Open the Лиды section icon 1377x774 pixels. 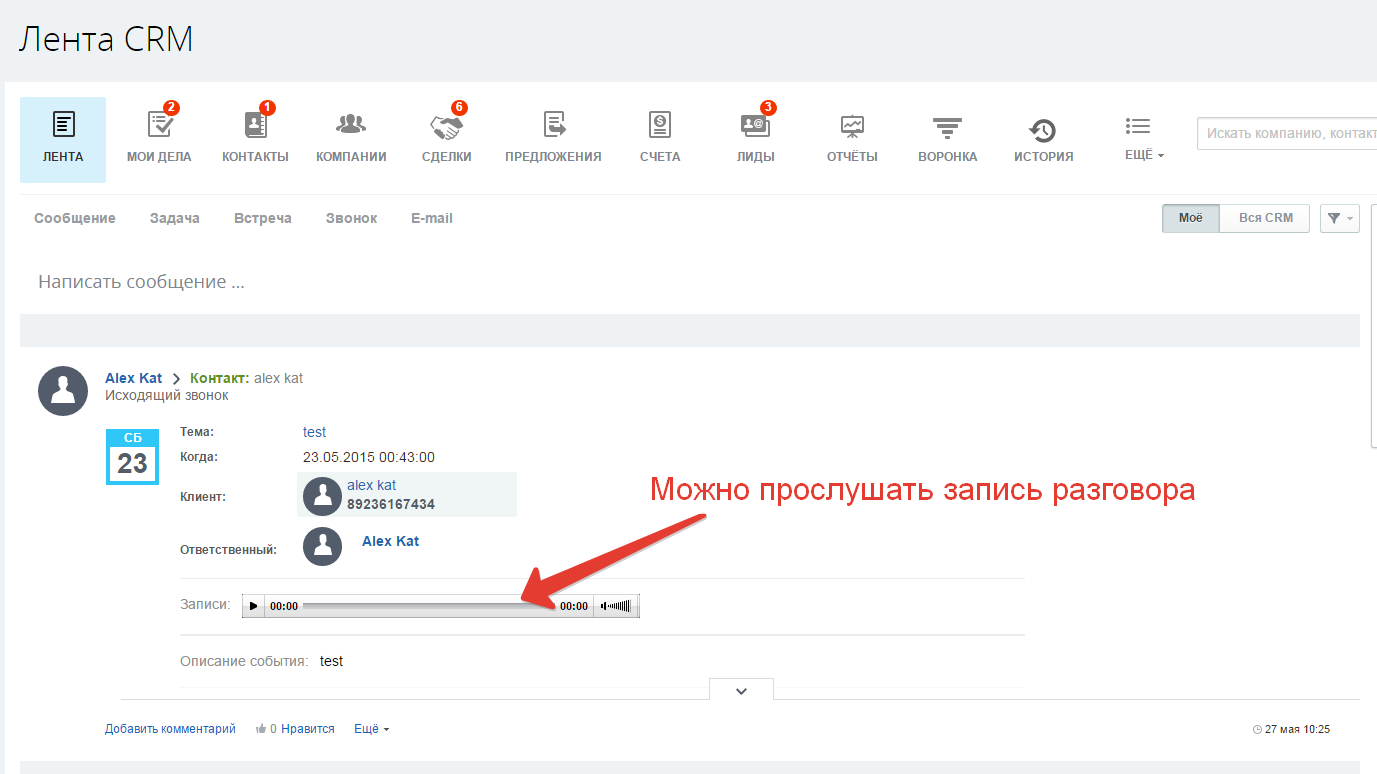click(755, 125)
